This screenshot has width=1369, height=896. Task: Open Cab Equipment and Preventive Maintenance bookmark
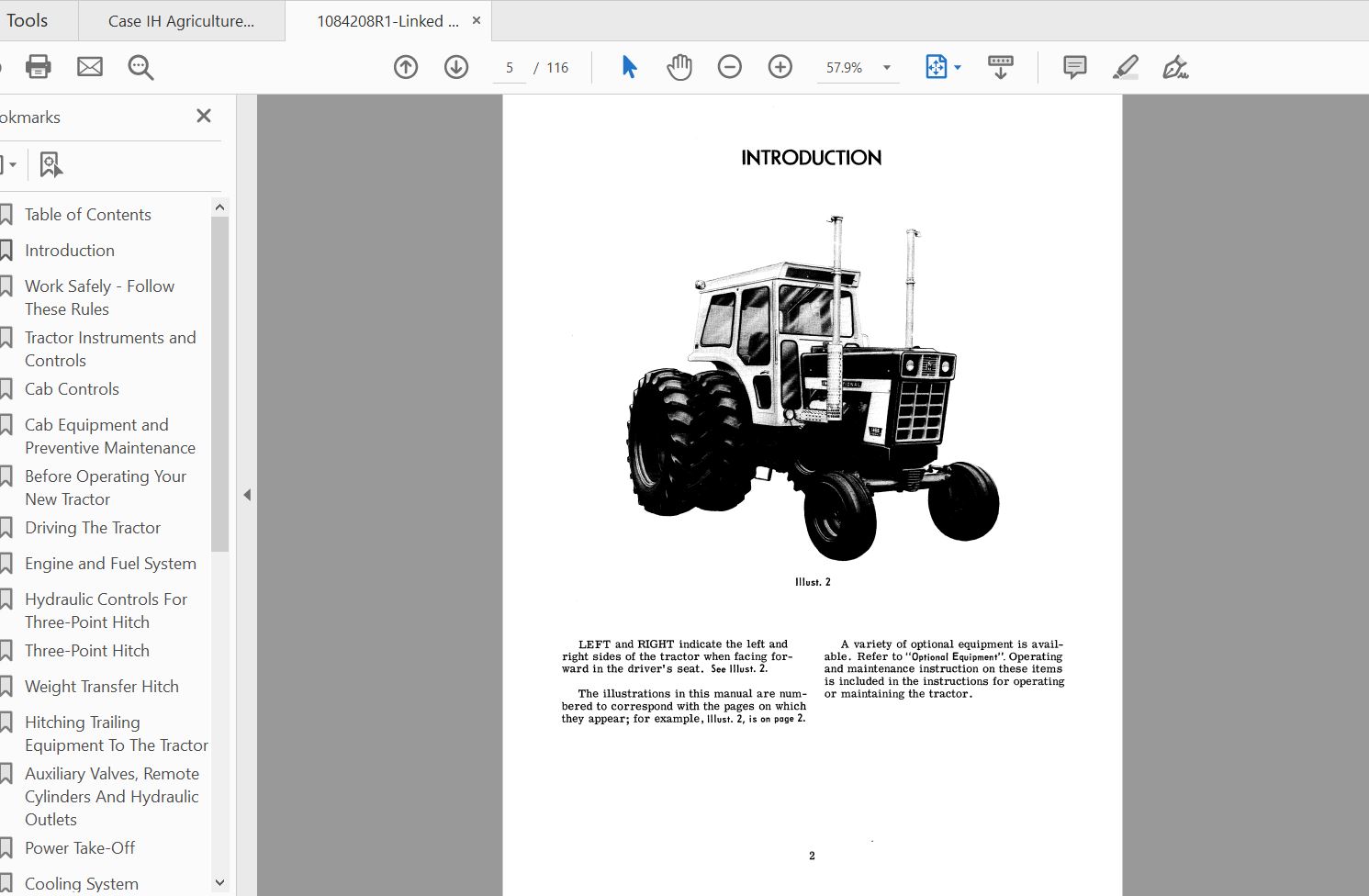(x=110, y=436)
